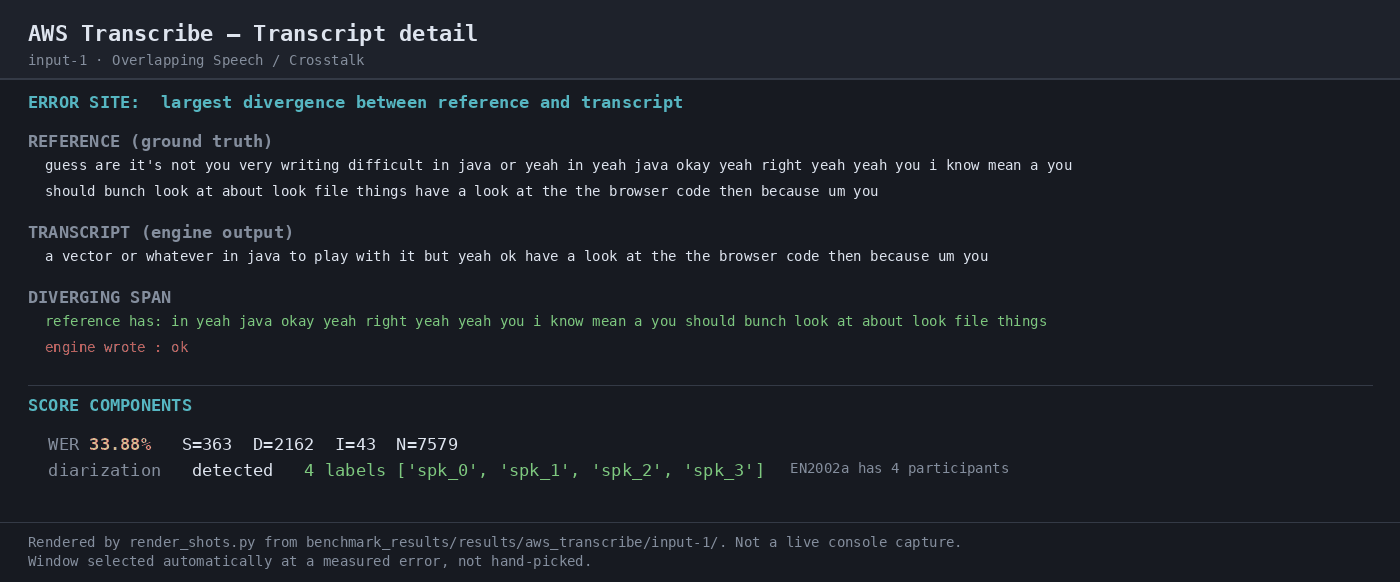
Task: Click the red 'engine wrote : ok' line
Action: (x=116, y=348)
